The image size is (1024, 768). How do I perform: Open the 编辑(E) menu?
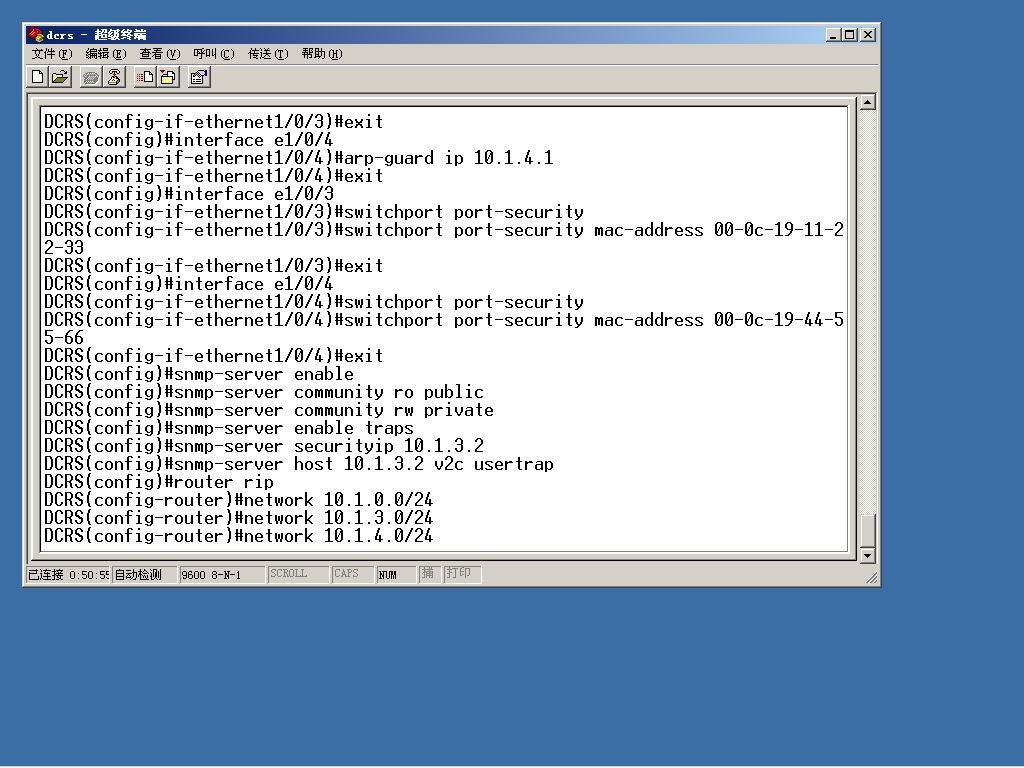click(x=106, y=54)
